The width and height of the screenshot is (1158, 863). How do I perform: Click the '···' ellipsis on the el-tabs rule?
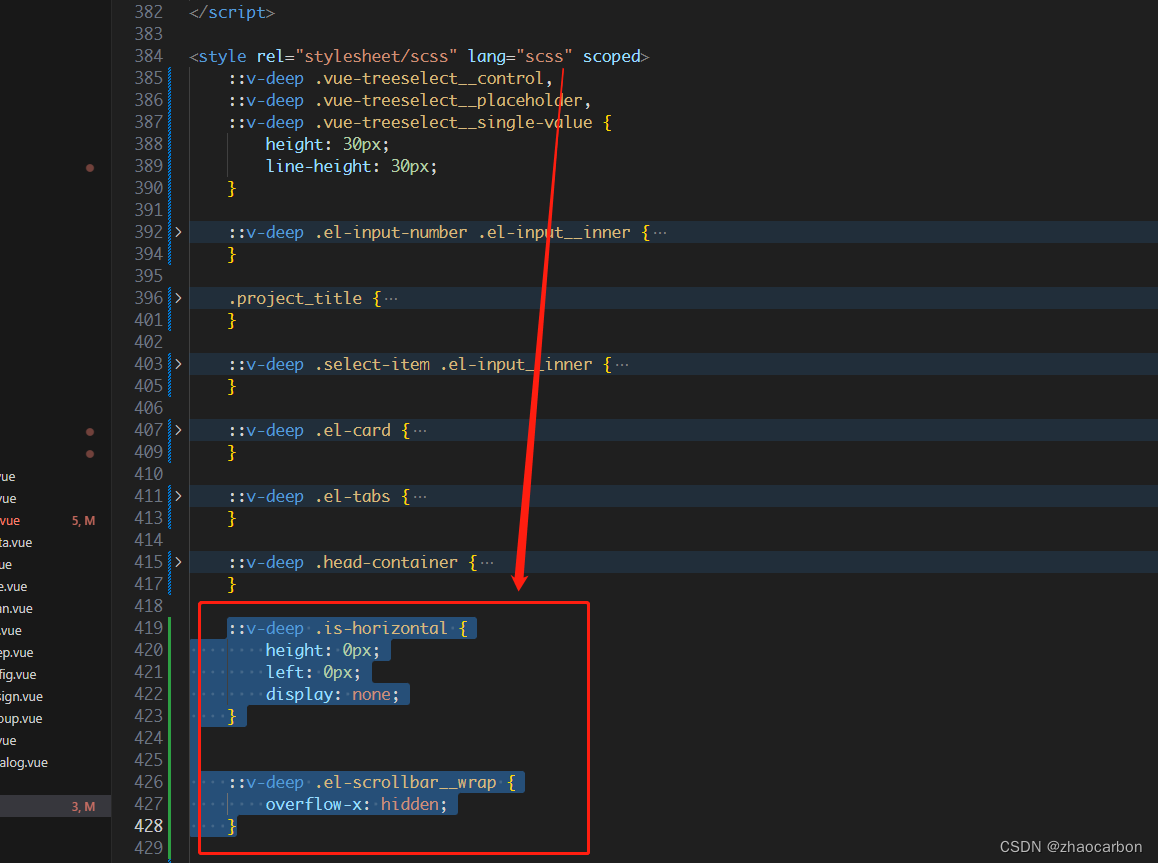(421, 496)
